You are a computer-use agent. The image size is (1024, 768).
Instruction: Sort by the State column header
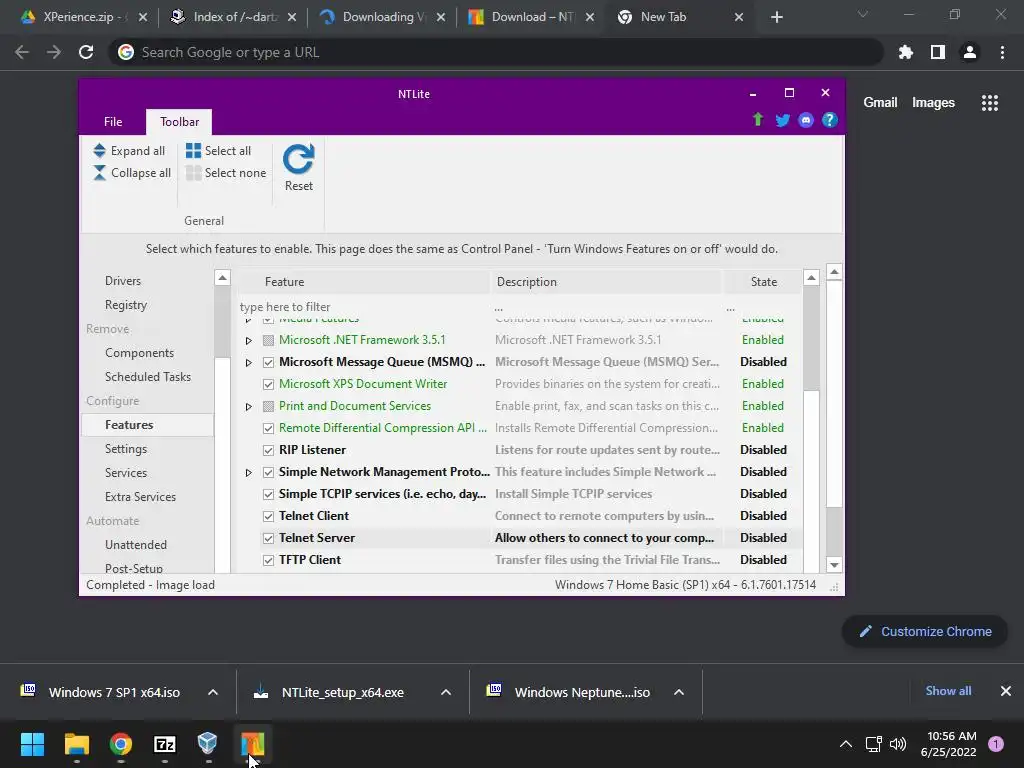coord(763,282)
